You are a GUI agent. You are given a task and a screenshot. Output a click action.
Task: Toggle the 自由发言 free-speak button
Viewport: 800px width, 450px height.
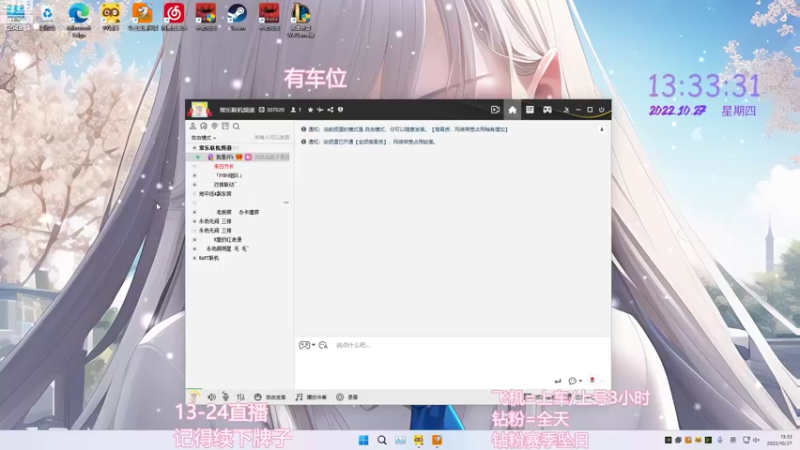(270, 397)
